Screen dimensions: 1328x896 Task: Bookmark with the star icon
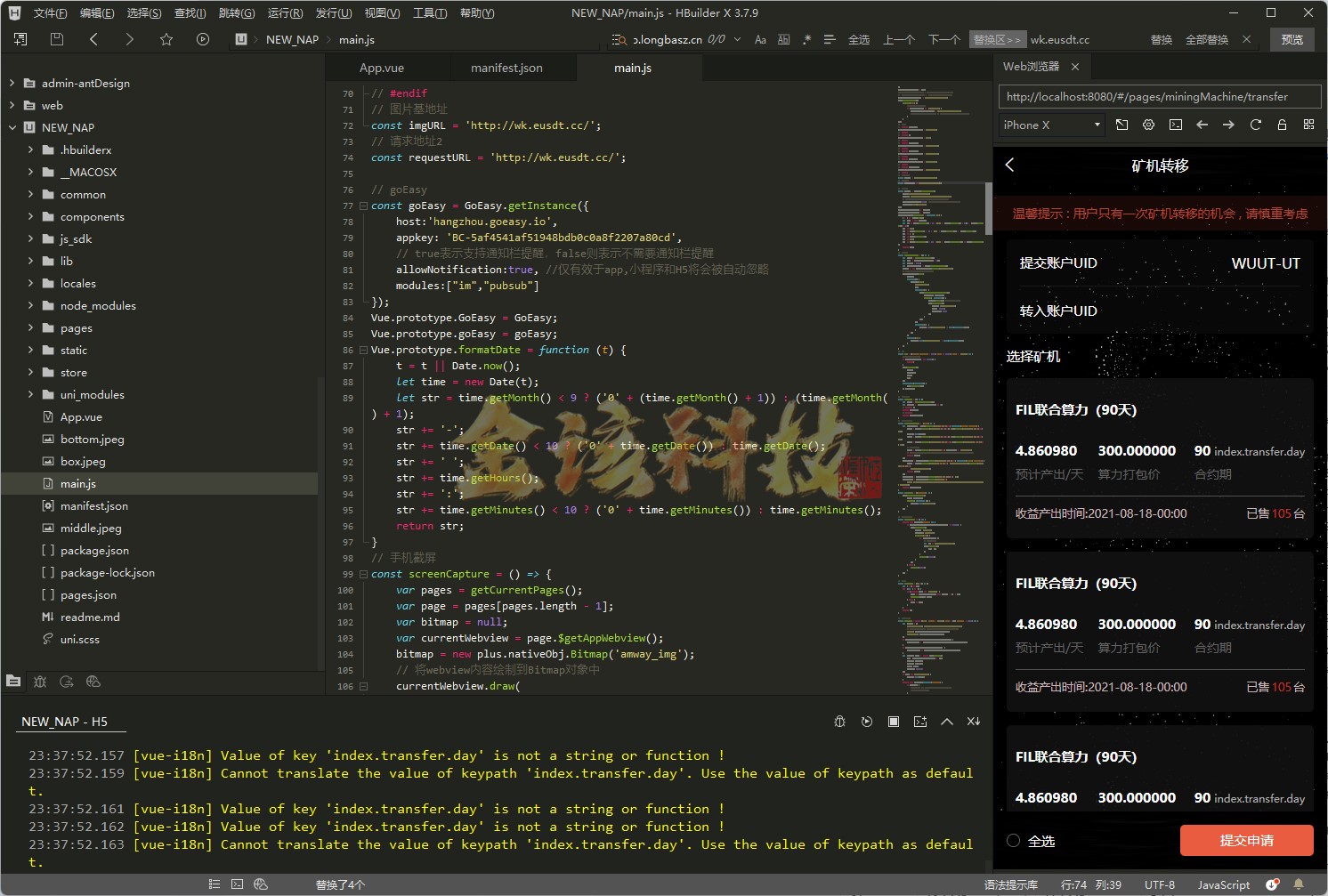166,39
